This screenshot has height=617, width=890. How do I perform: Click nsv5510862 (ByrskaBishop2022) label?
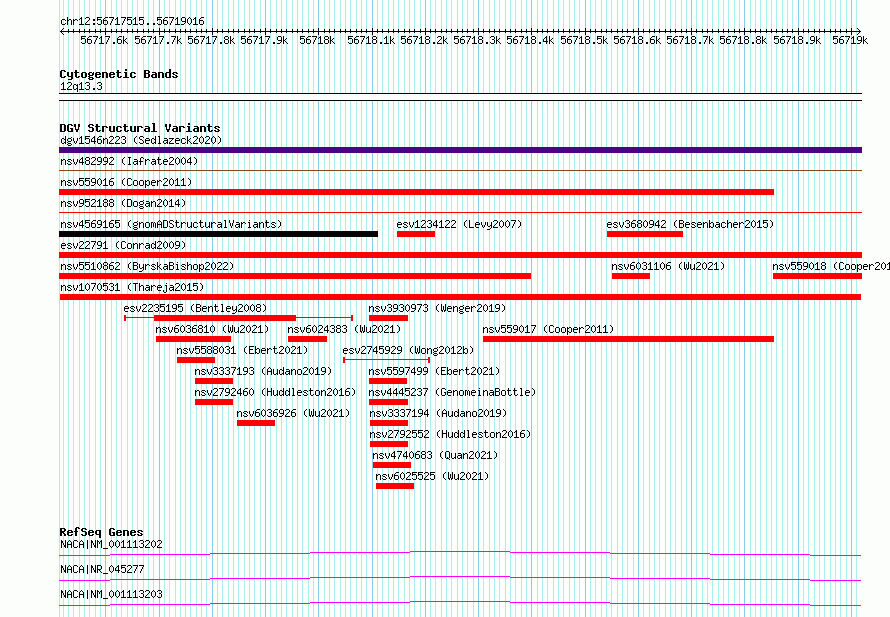[147, 266]
